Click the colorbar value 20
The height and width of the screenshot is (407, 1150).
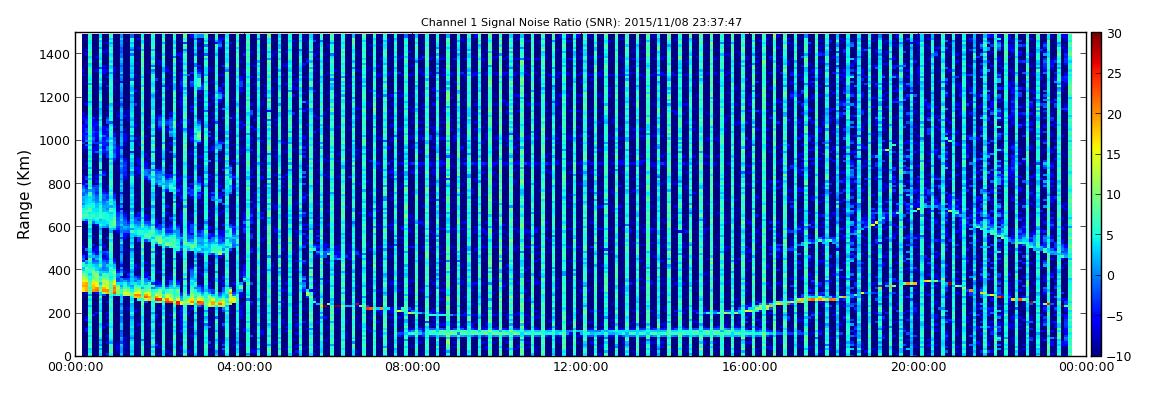(1115, 114)
